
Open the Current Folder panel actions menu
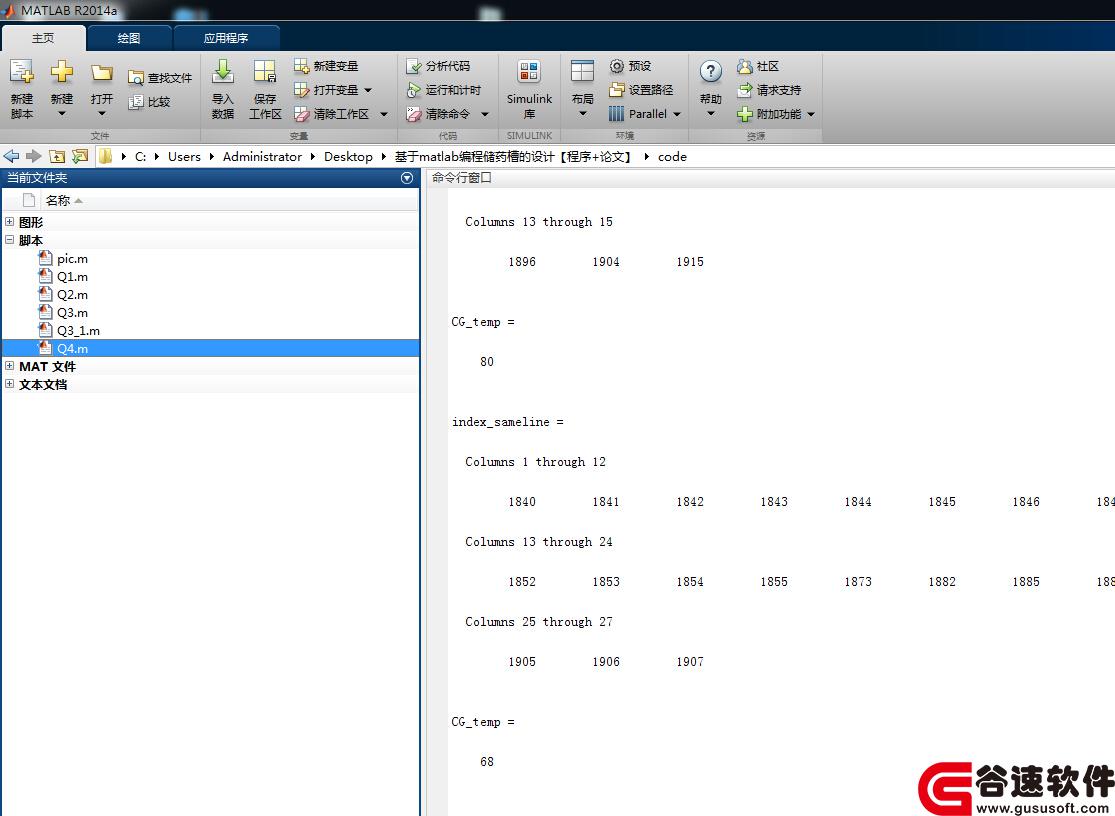point(407,178)
